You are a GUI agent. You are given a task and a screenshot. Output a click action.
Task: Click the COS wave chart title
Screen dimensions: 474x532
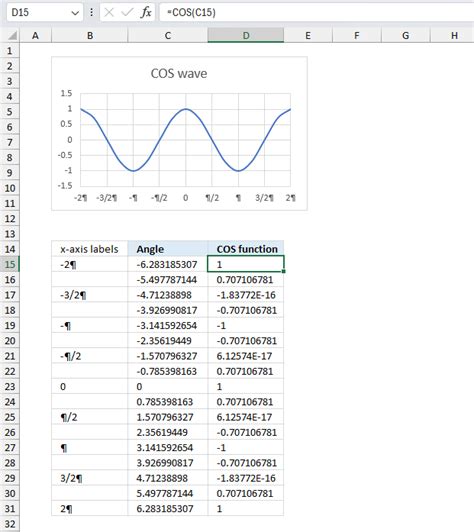[x=179, y=74]
